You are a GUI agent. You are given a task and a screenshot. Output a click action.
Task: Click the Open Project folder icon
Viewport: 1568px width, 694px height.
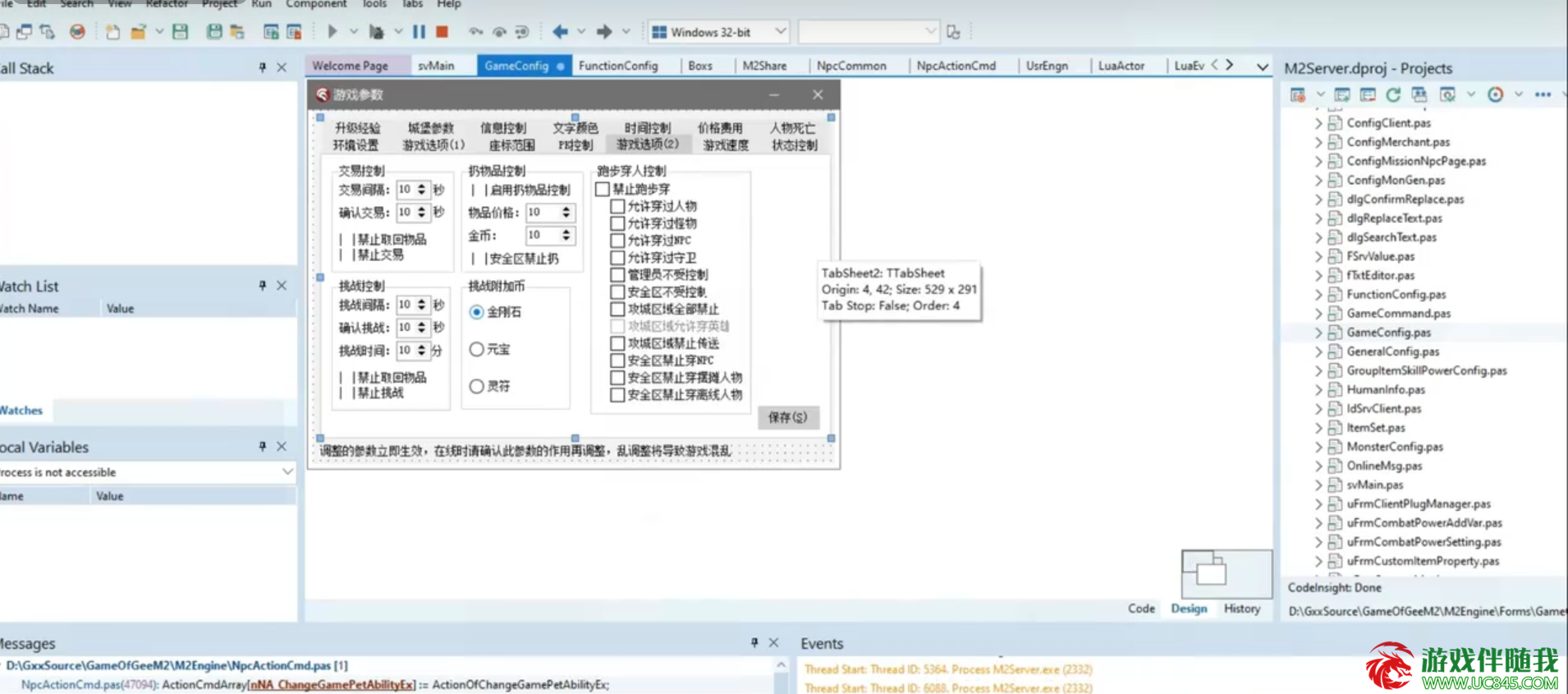click(x=138, y=32)
